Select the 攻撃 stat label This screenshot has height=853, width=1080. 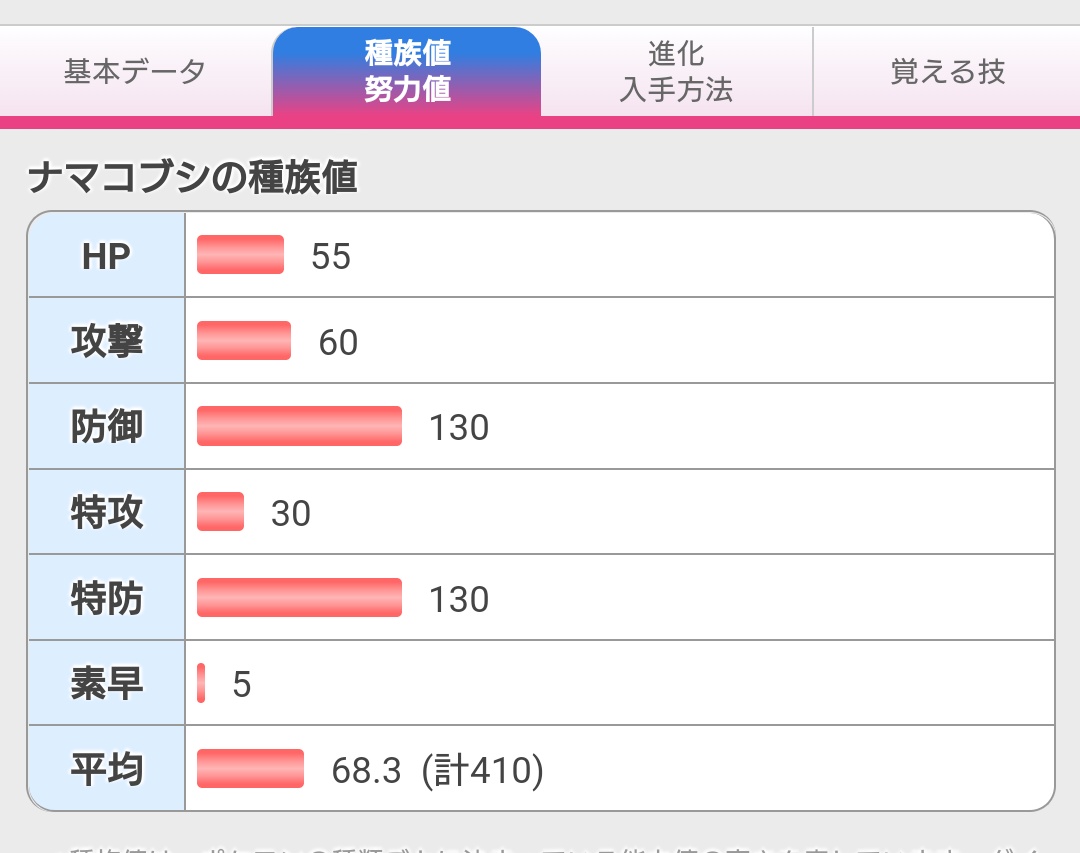click(106, 342)
